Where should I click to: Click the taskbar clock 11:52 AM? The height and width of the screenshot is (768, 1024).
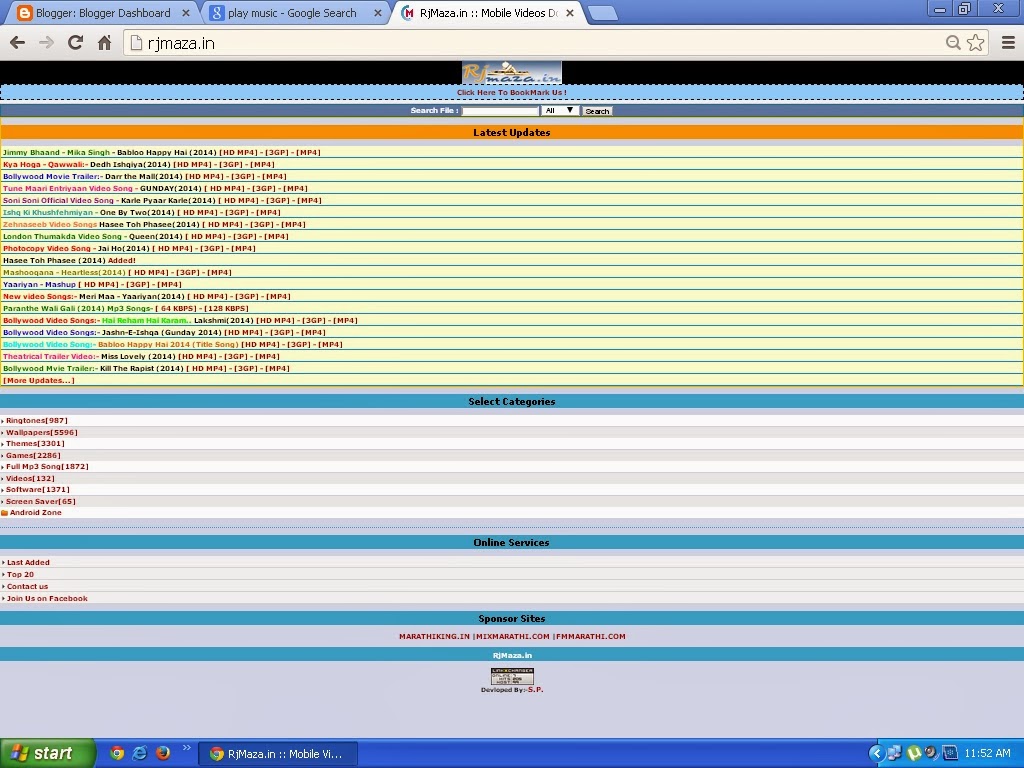[x=987, y=753]
